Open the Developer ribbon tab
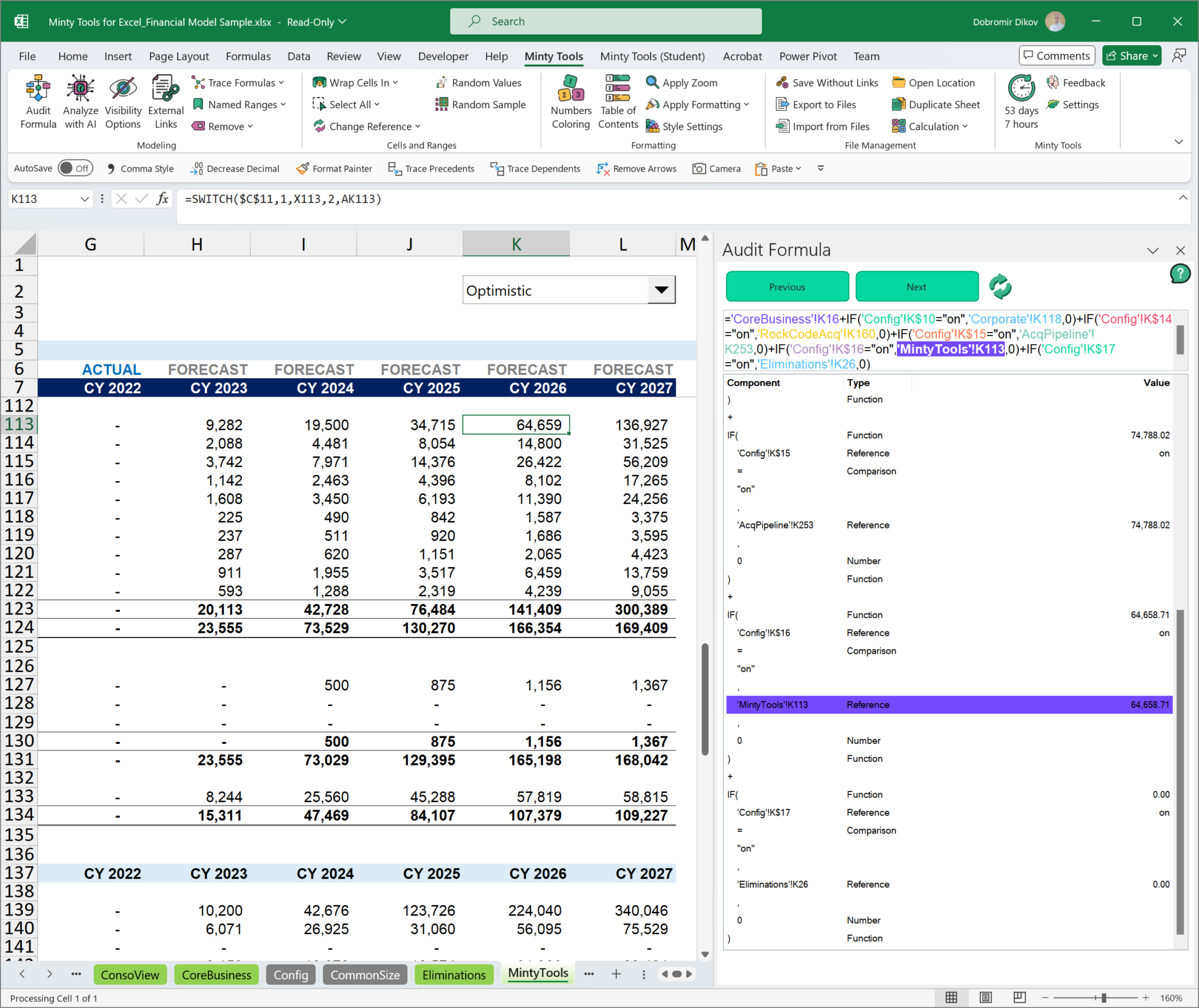The image size is (1199, 1008). [x=443, y=56]
